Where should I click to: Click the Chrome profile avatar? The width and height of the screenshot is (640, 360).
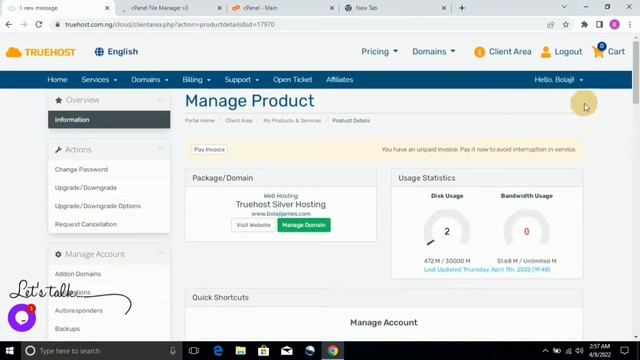(615, 24)
